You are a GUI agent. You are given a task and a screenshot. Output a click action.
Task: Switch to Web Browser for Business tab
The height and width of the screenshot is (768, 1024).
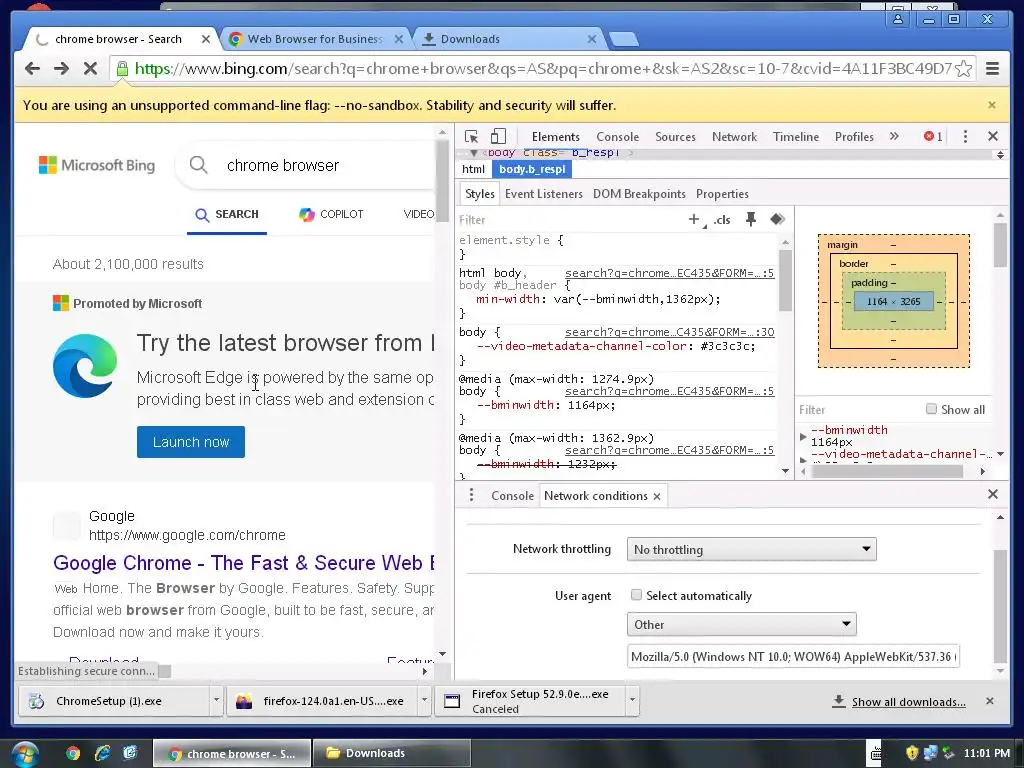coord(315,39)
